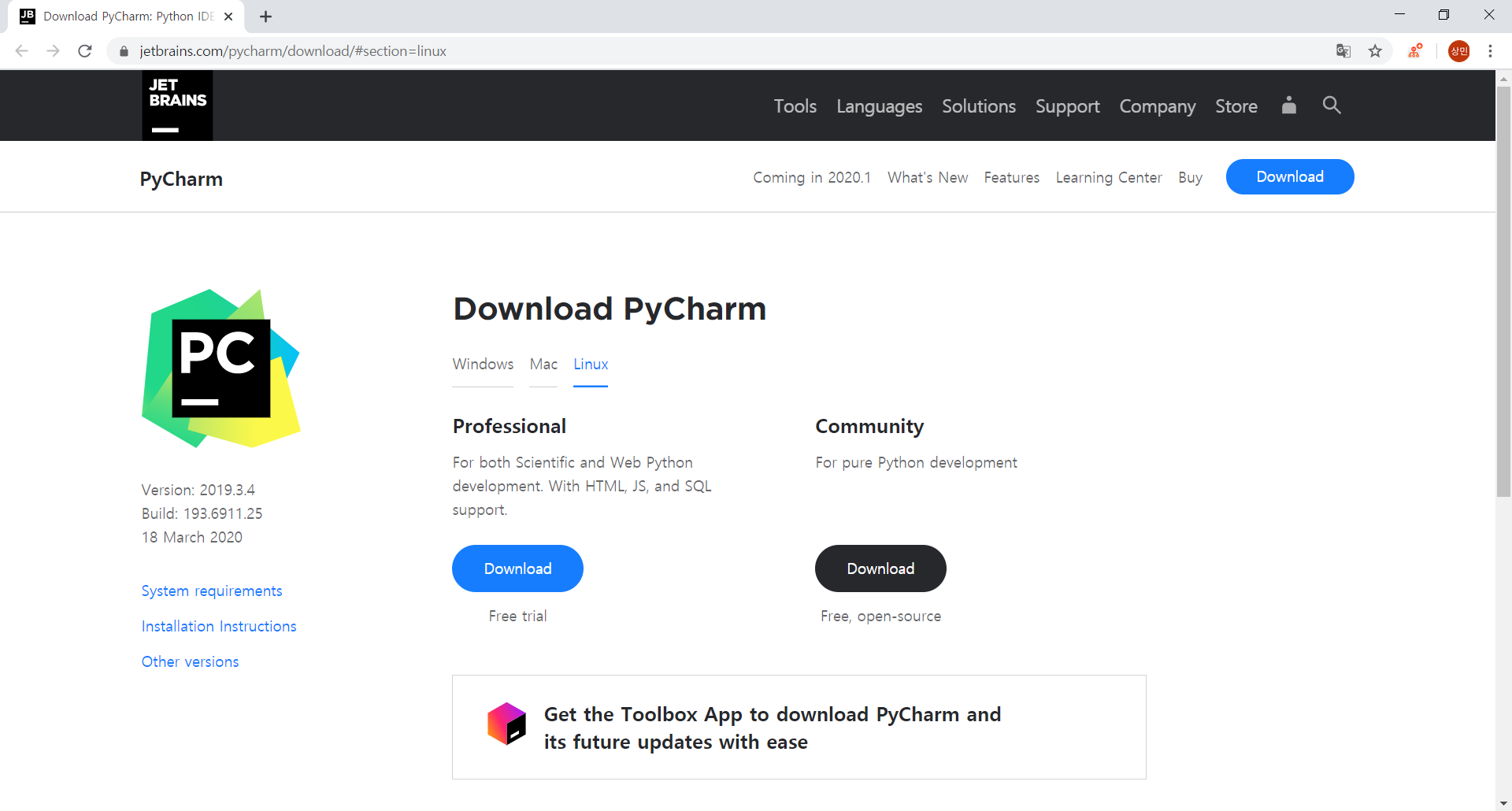Open the Tools menu
Image resolution: width=1512 pixels, height=811 pixels.
click(795, 106)
